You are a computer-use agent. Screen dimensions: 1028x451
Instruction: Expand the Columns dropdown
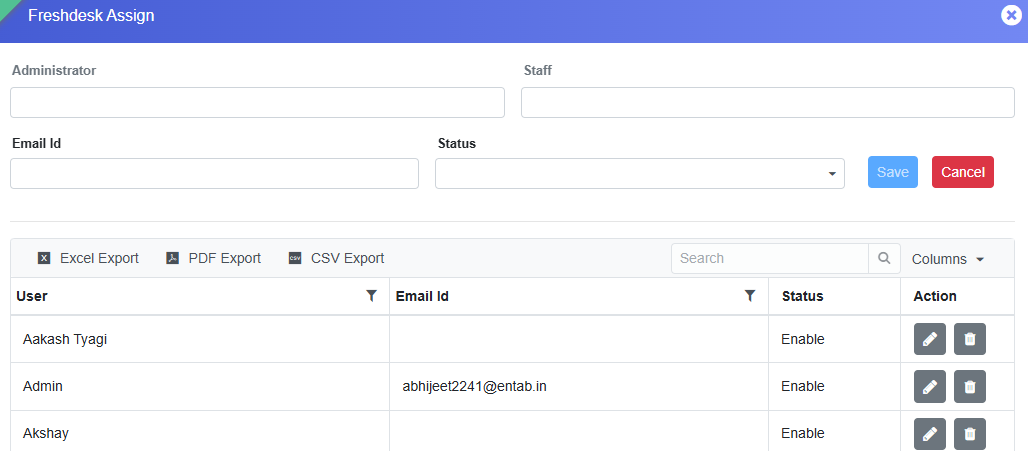click(x=948, y=259)
